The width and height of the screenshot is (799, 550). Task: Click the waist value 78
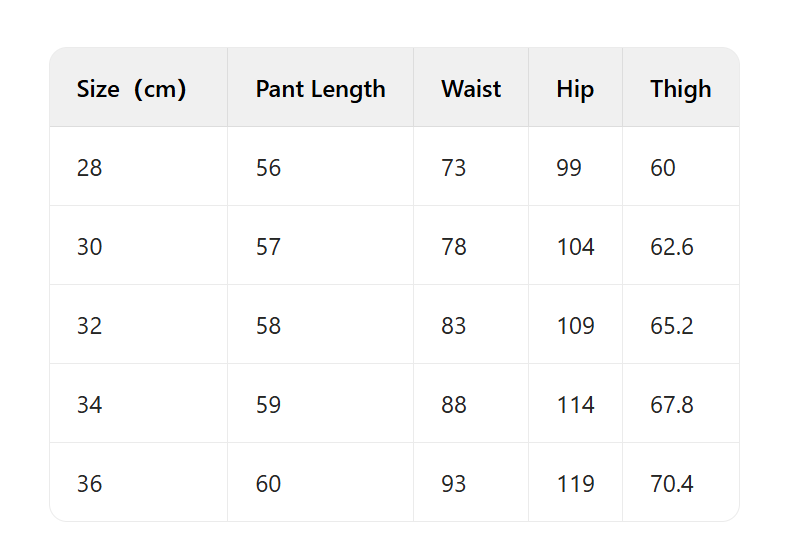point(454,247)
